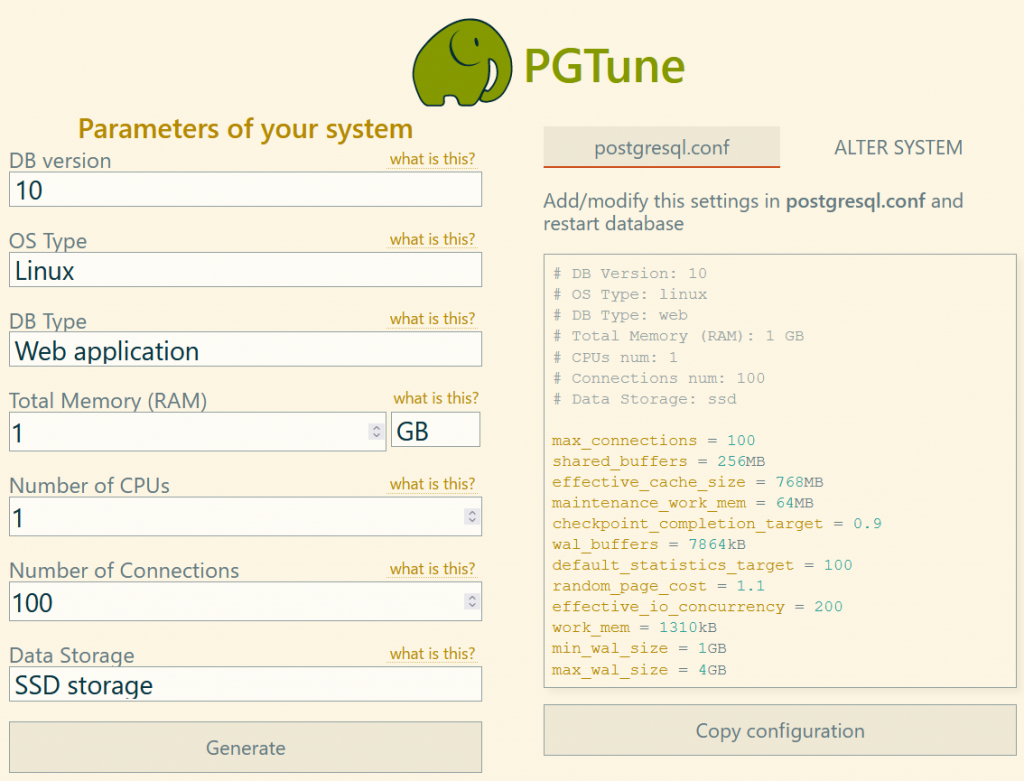Click the Number of Connections stepper arrows
1024x781 pixels.
click(x=471, y=602)
